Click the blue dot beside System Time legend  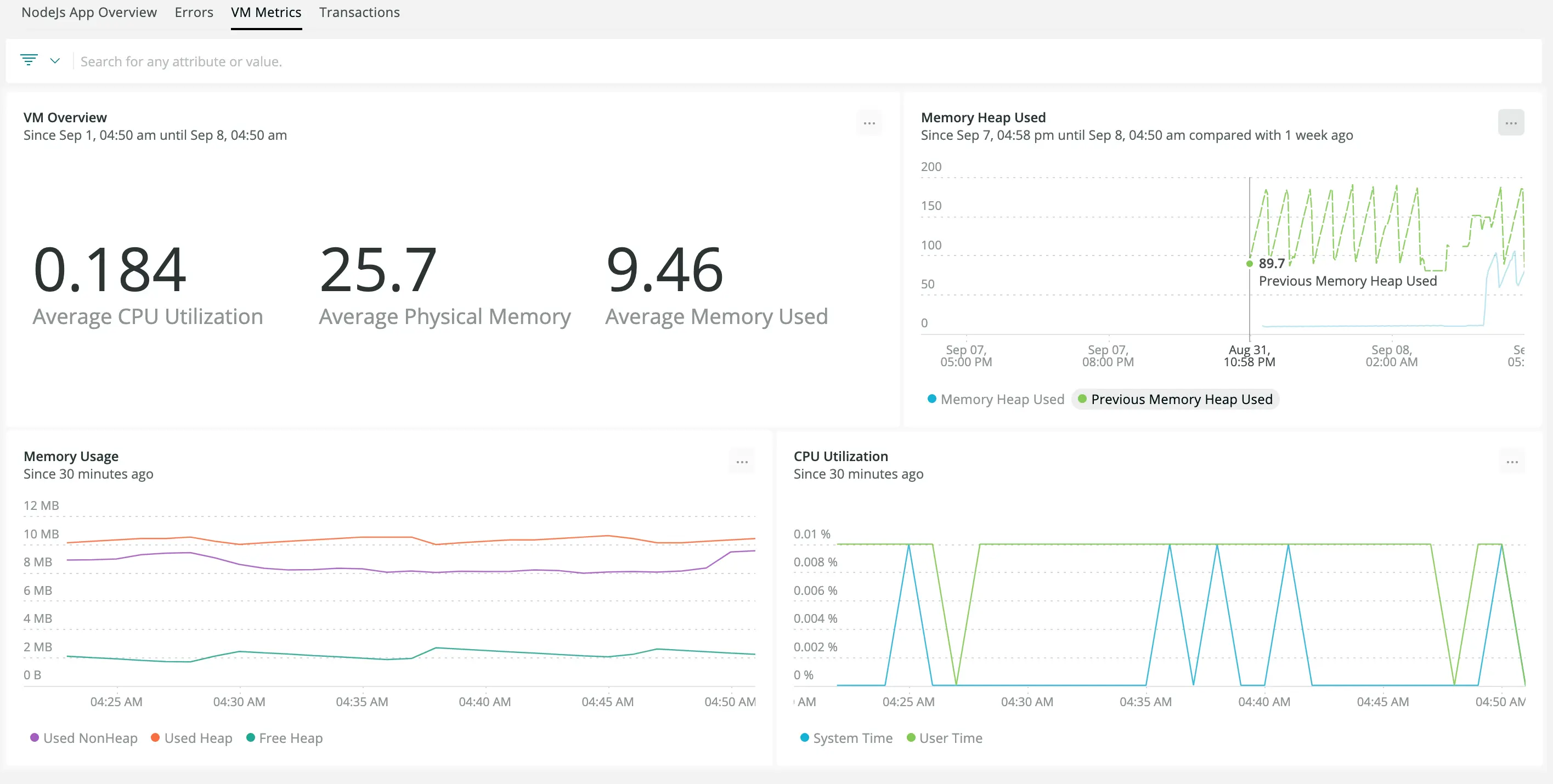(804, 737)
